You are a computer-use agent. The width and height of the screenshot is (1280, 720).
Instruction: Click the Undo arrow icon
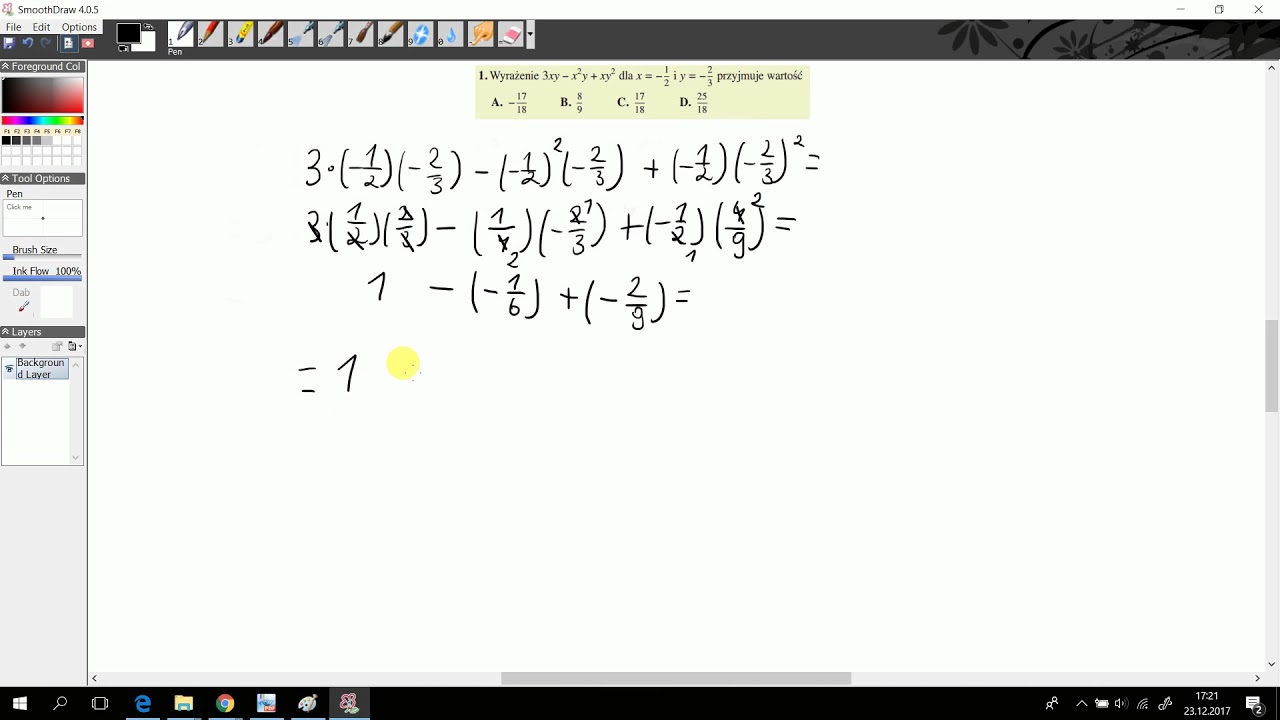tap(27, 43)
